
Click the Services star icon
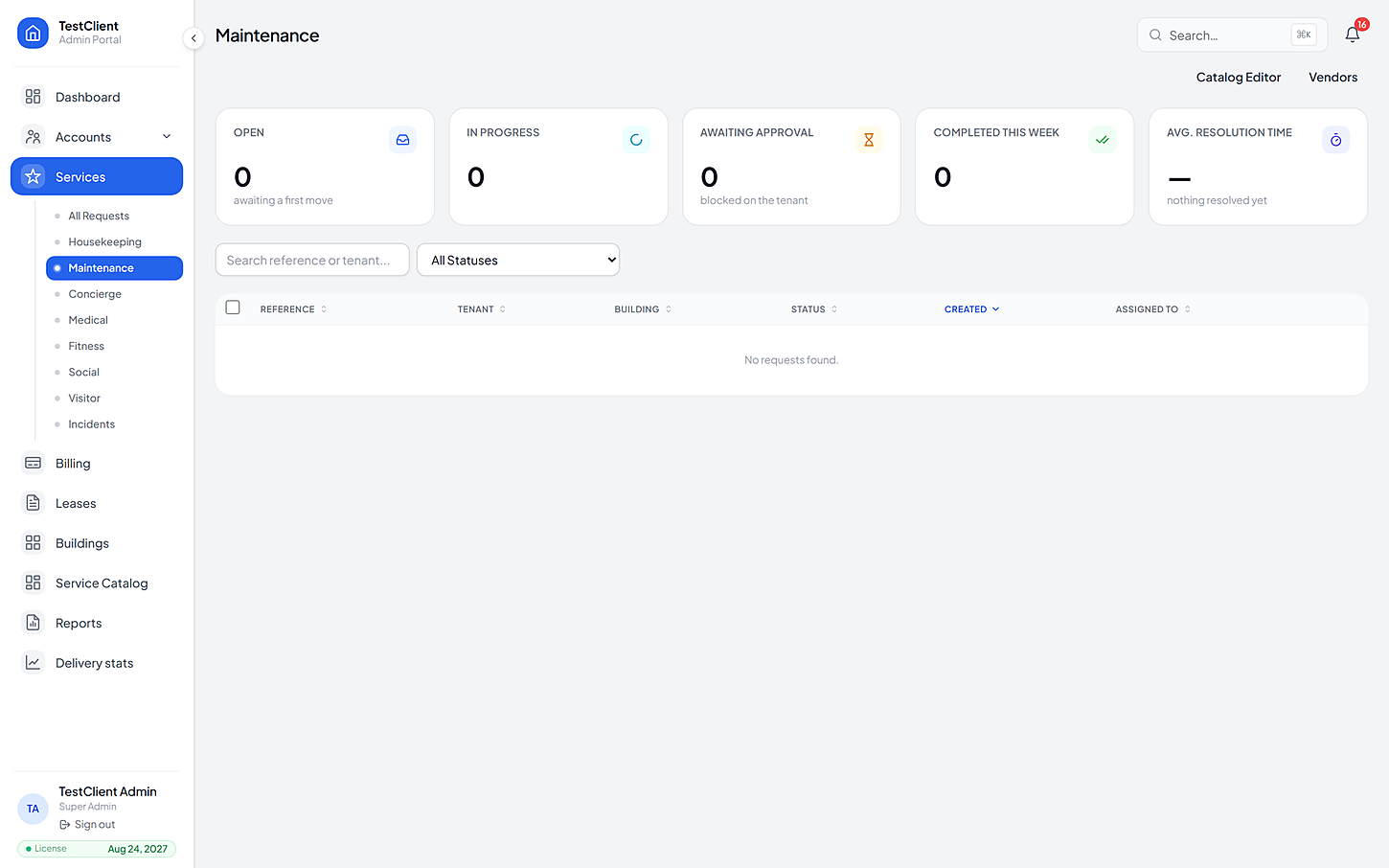pyautogui.click(x=34, y=176)
